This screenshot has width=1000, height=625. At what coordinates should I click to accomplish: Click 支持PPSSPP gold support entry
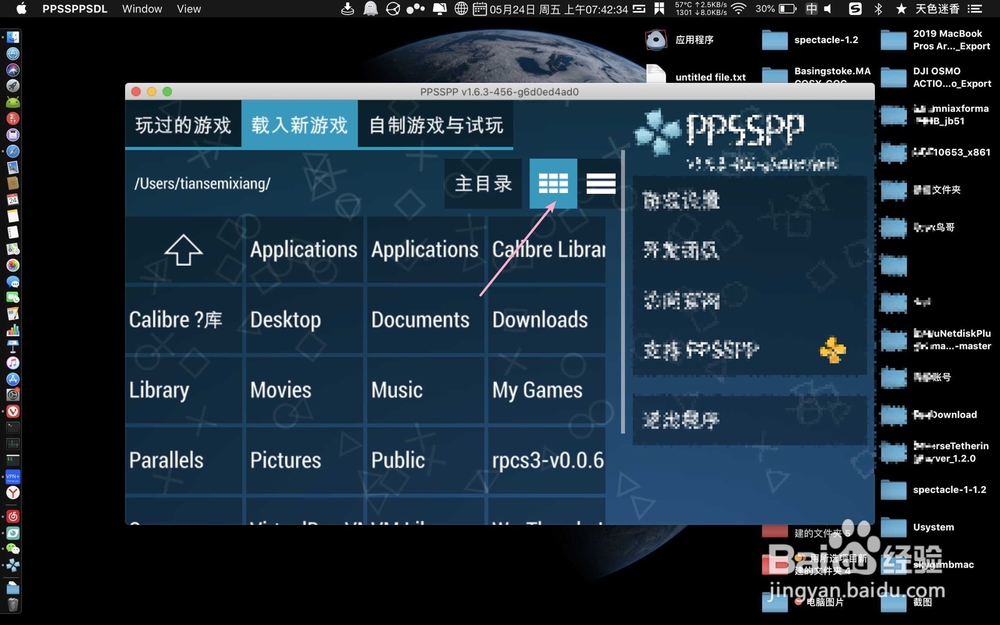click(x=749, y=350)
